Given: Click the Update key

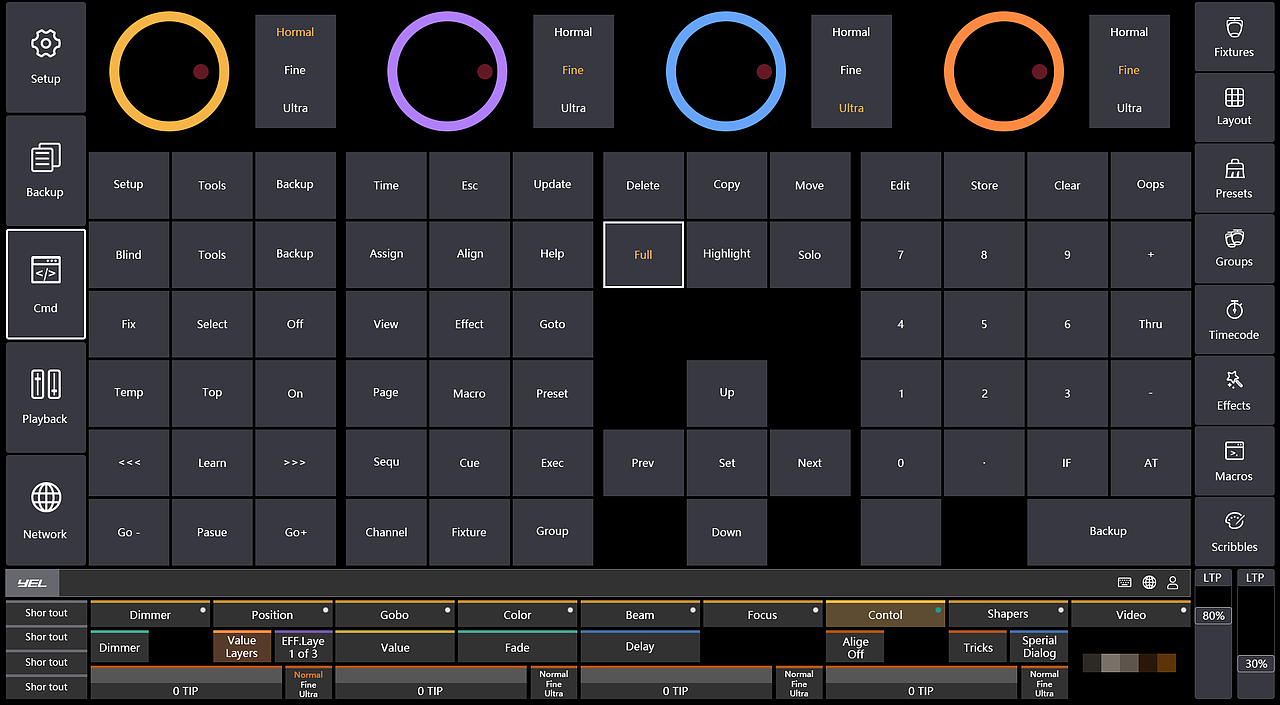Looking at the screenshot, I should click(x=552, y=185).
